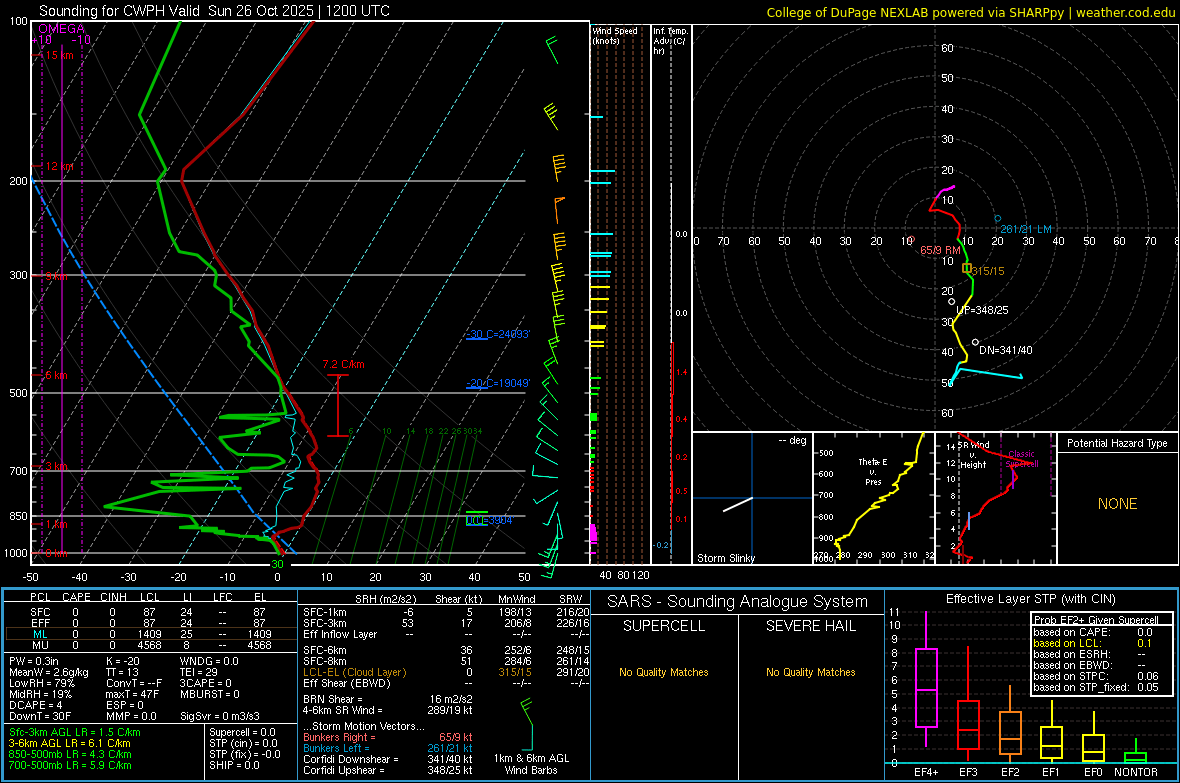Click the K = -20 index value
Viewport: 1180px width, 783px height.
point(123,661)
